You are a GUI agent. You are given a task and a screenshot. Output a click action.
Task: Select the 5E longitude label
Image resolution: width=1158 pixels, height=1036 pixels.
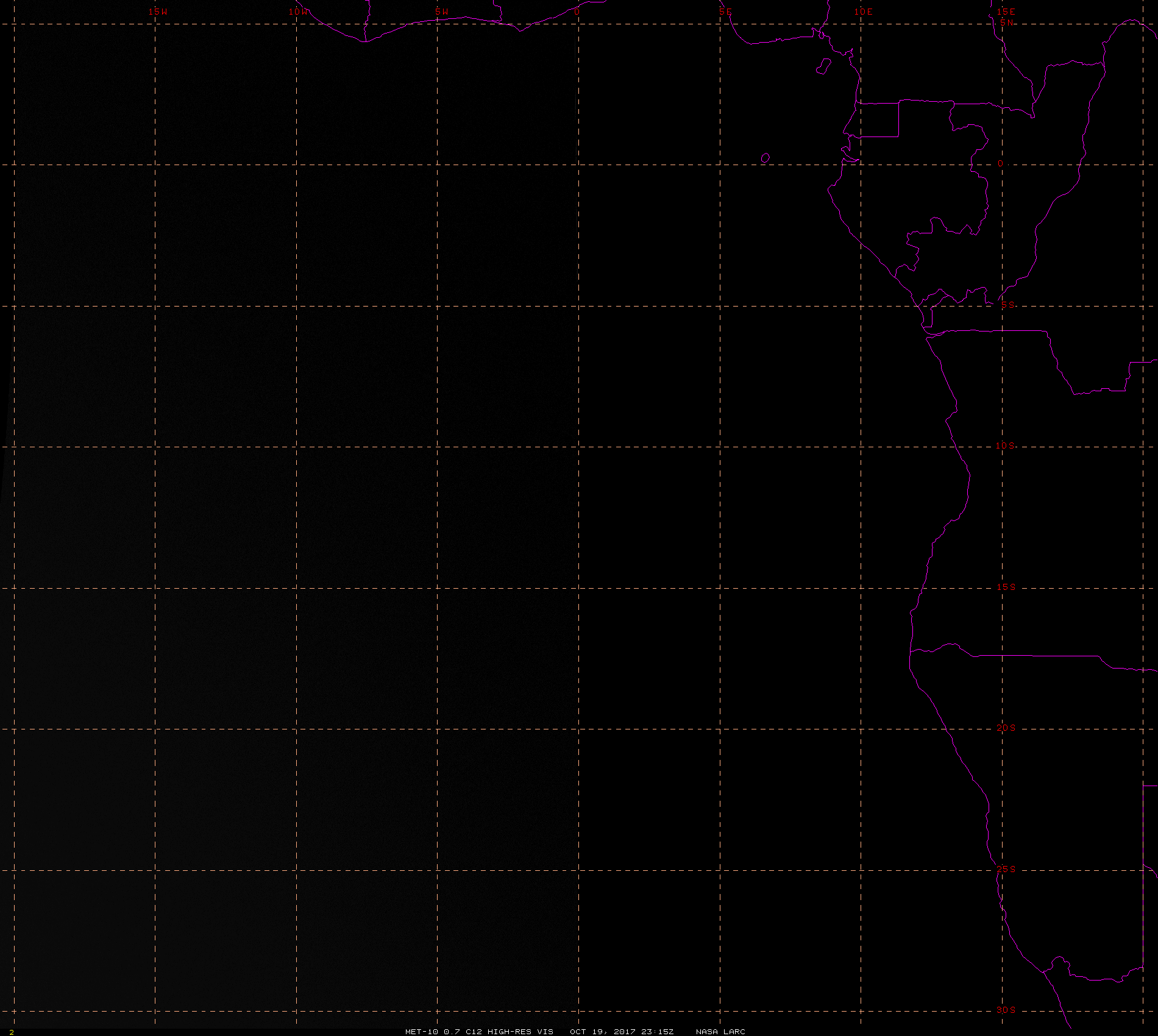point(725,12)
